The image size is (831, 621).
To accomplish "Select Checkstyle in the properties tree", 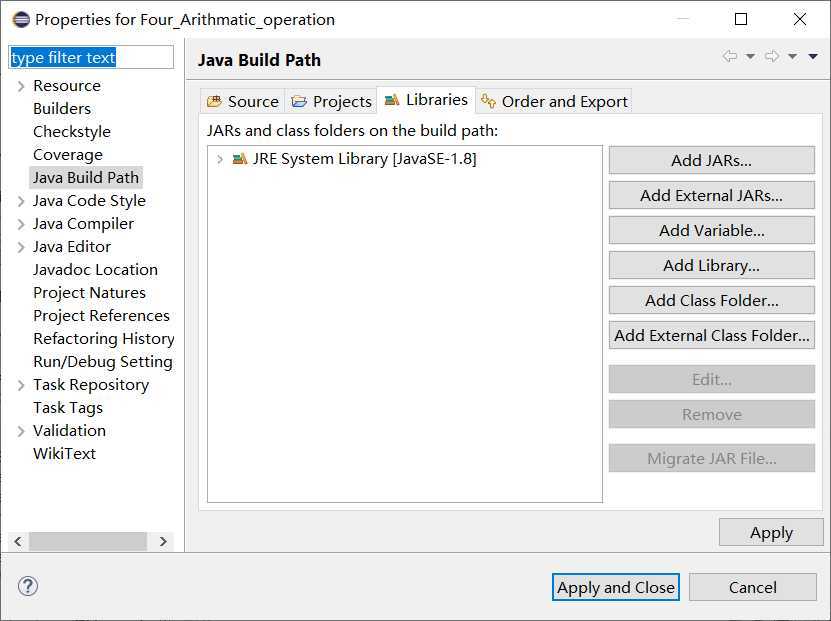I will point(72,132).
